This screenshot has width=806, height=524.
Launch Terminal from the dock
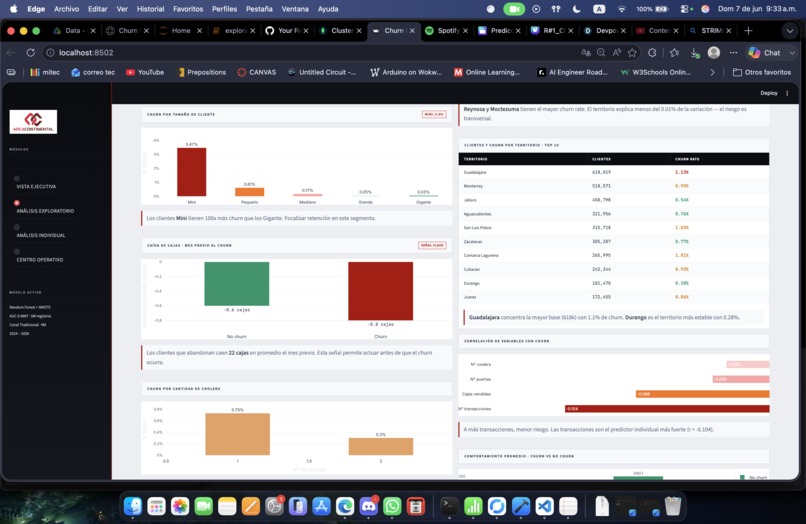pos(449,507)
